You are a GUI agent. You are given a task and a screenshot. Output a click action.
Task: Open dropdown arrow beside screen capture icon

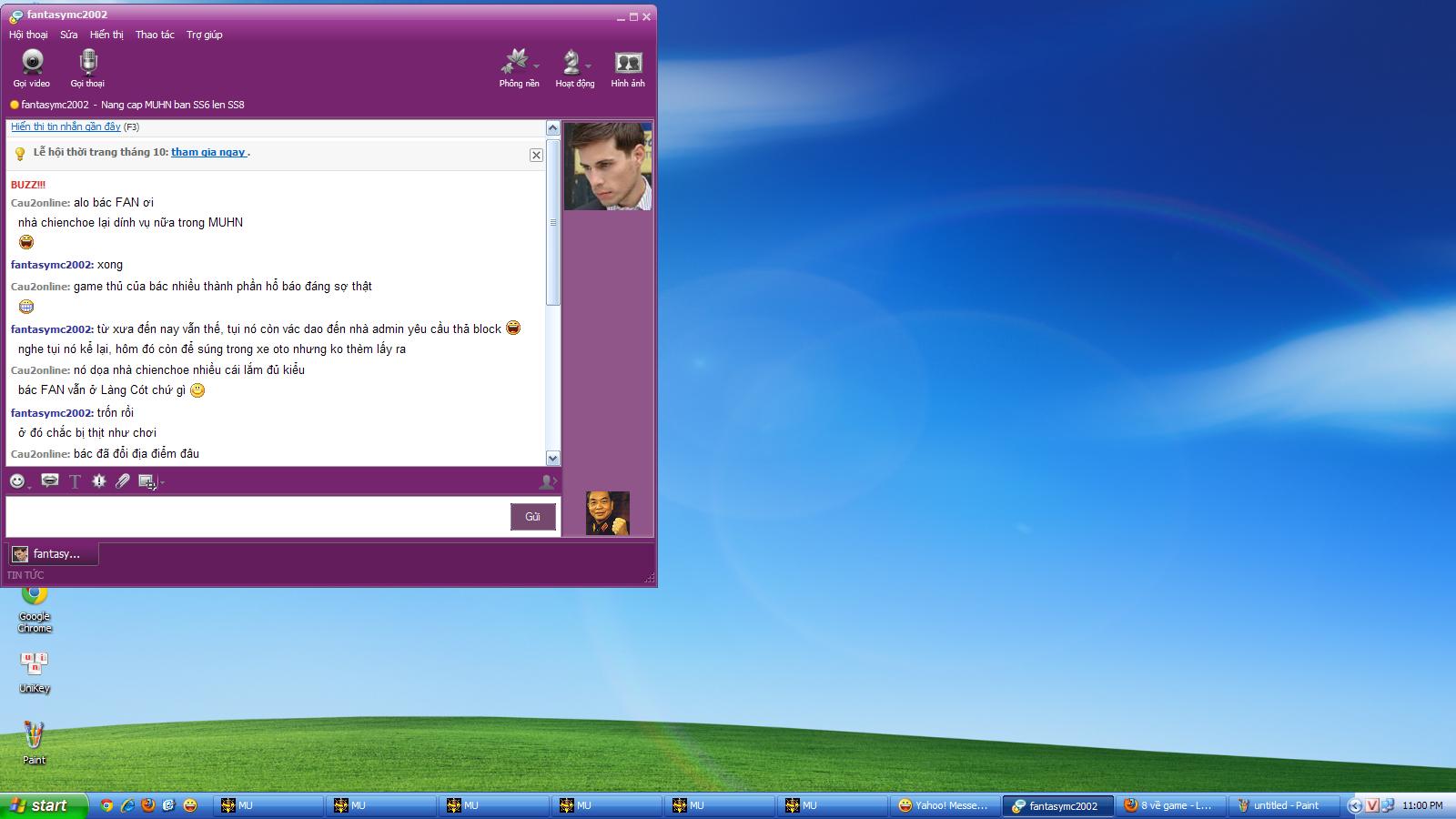tap(162, 482)
